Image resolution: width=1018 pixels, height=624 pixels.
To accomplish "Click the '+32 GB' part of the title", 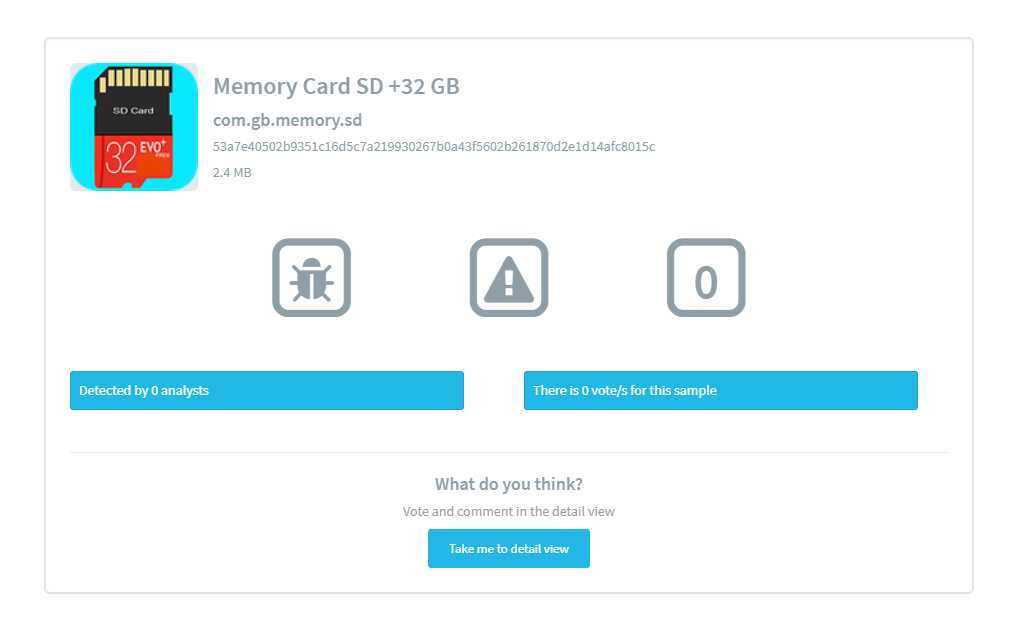I will pos(423,86).
